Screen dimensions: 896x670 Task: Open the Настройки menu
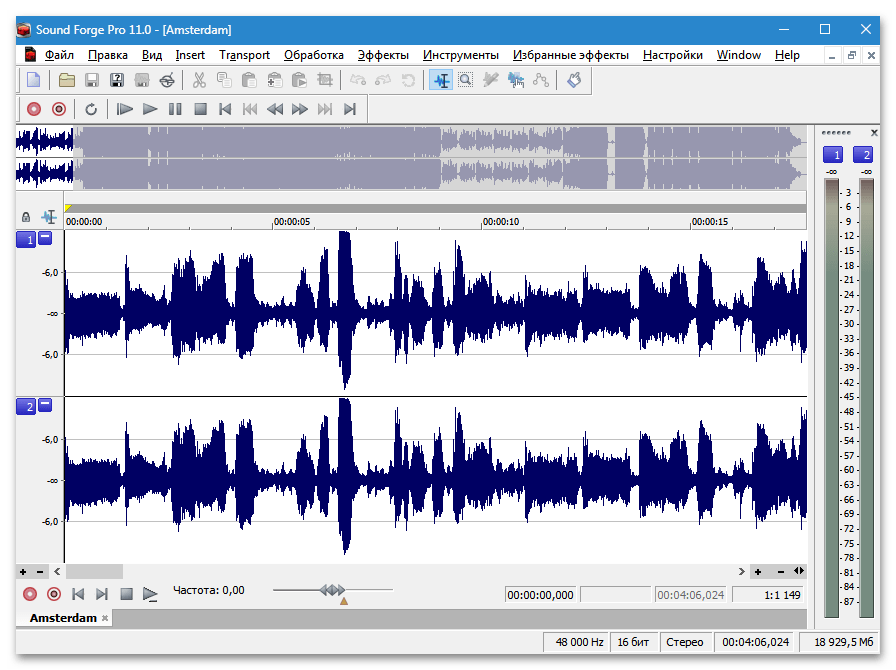coord(673,55)
